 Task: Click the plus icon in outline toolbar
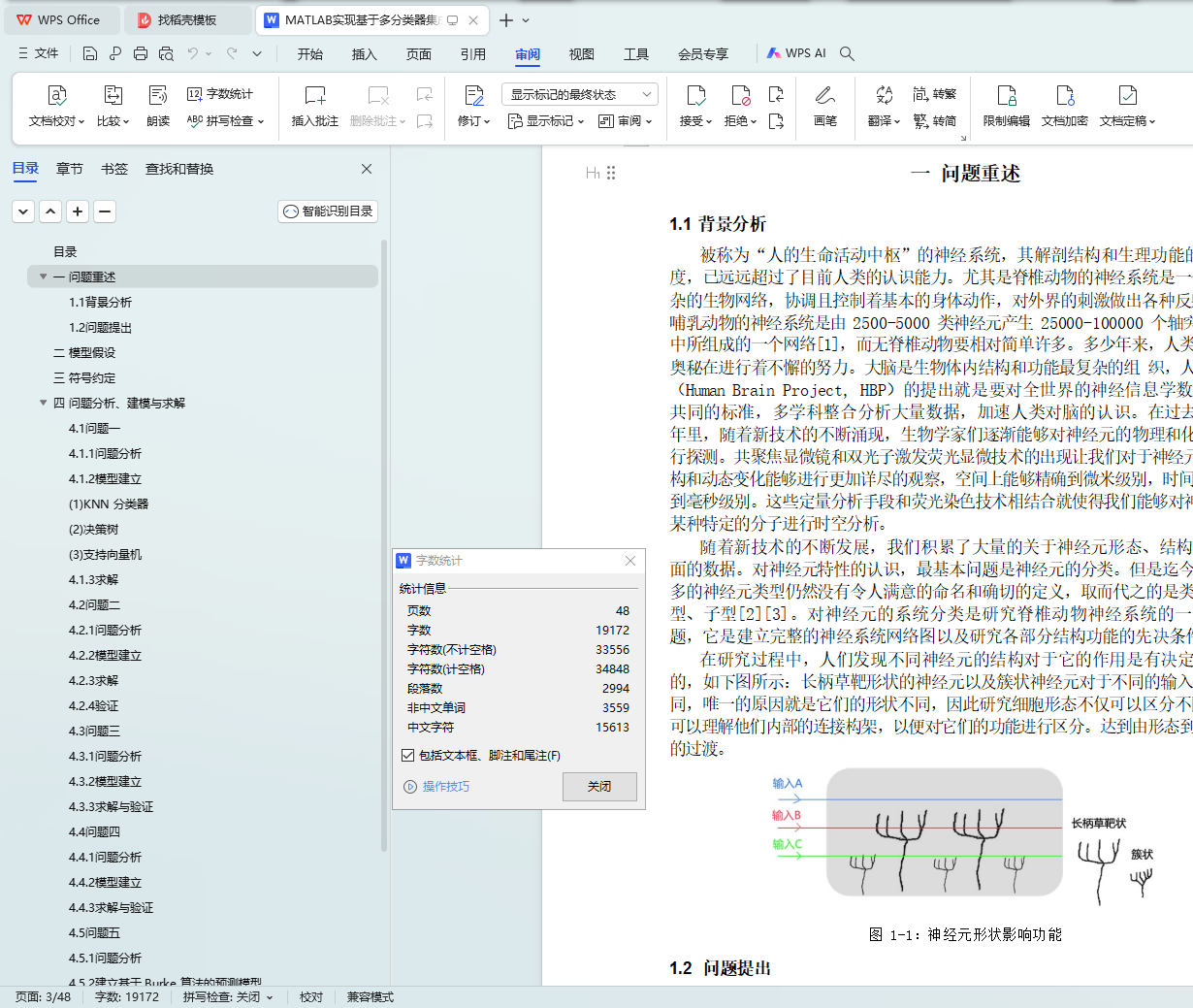click(x=78, y=211)
